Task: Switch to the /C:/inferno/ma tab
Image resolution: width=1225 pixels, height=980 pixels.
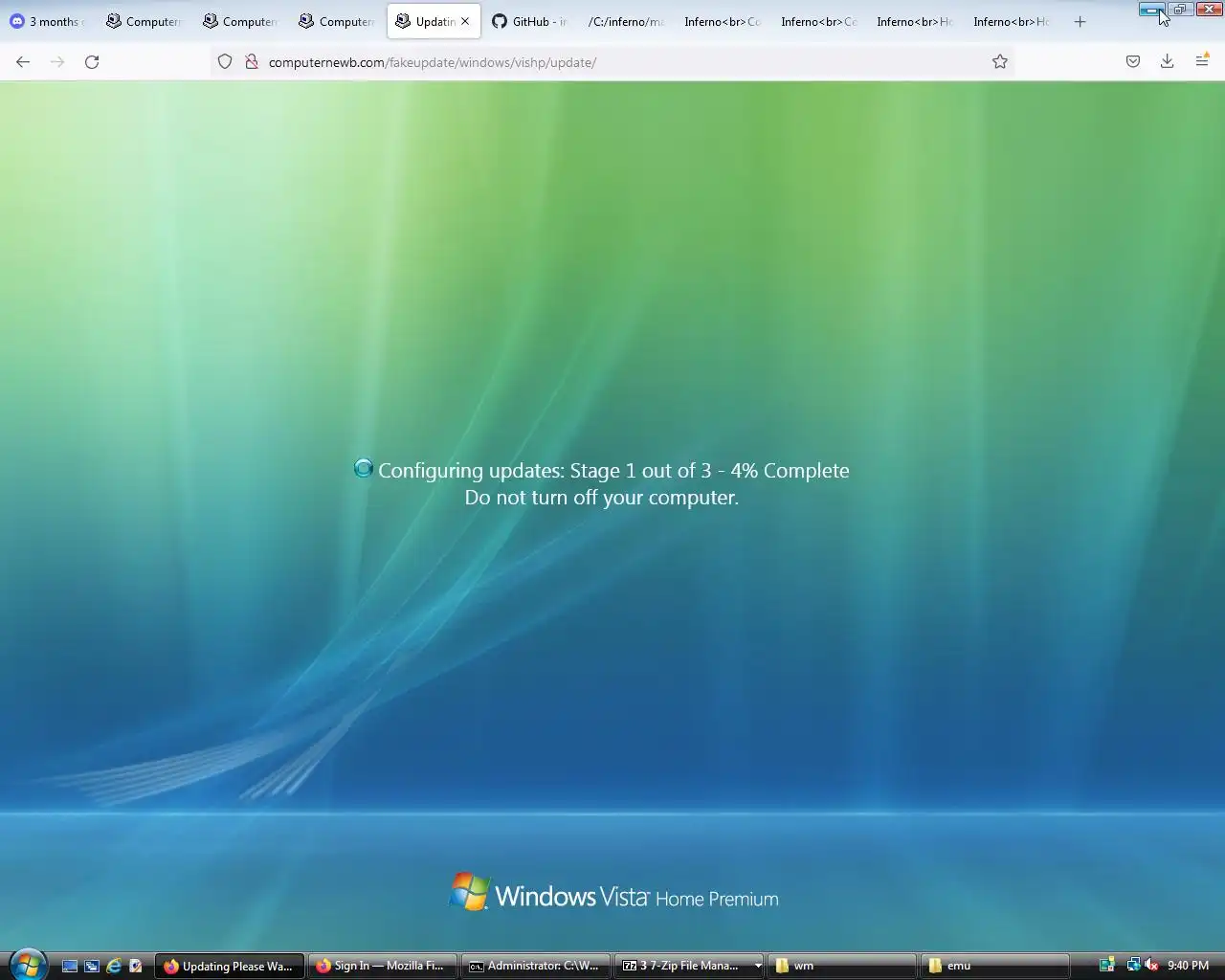Action: click(x=626, y=21)
